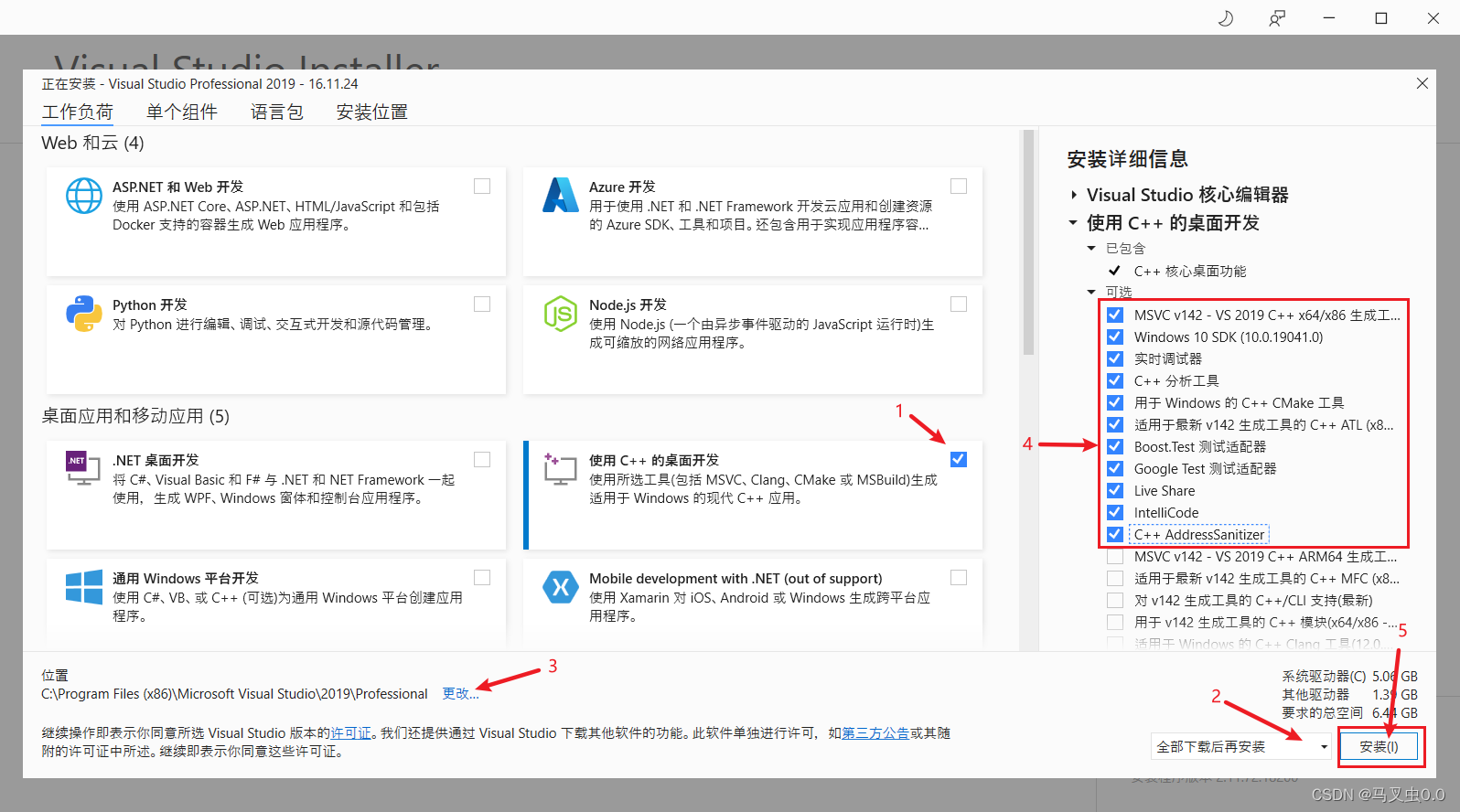Click the ASP.NET globe icon
The width and height of the screenshot is (1460, 812).
[83, 196]
